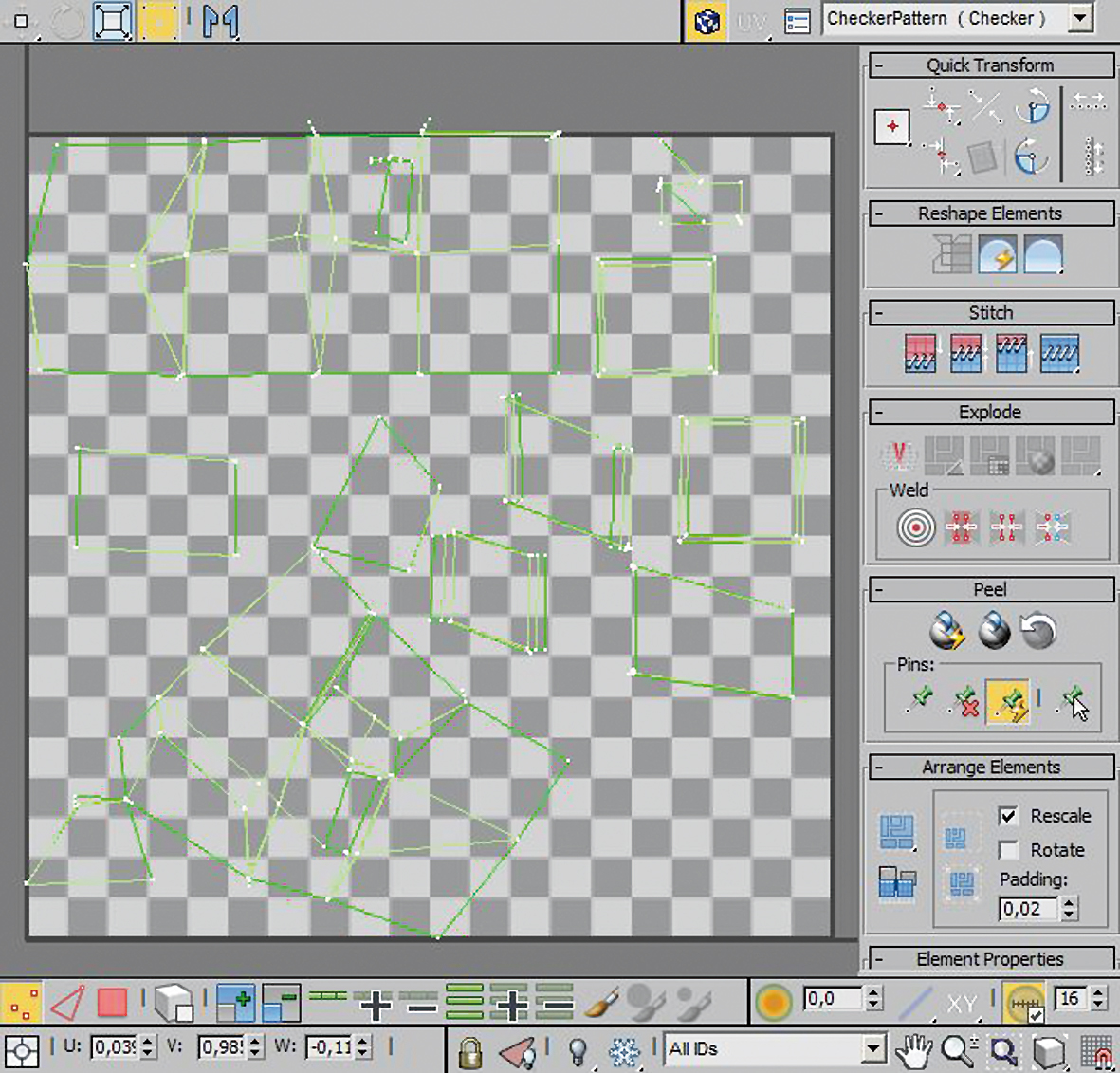Click the U coordinate input field
This screenshot has width=1120, height=1073.
(113, 1048)
